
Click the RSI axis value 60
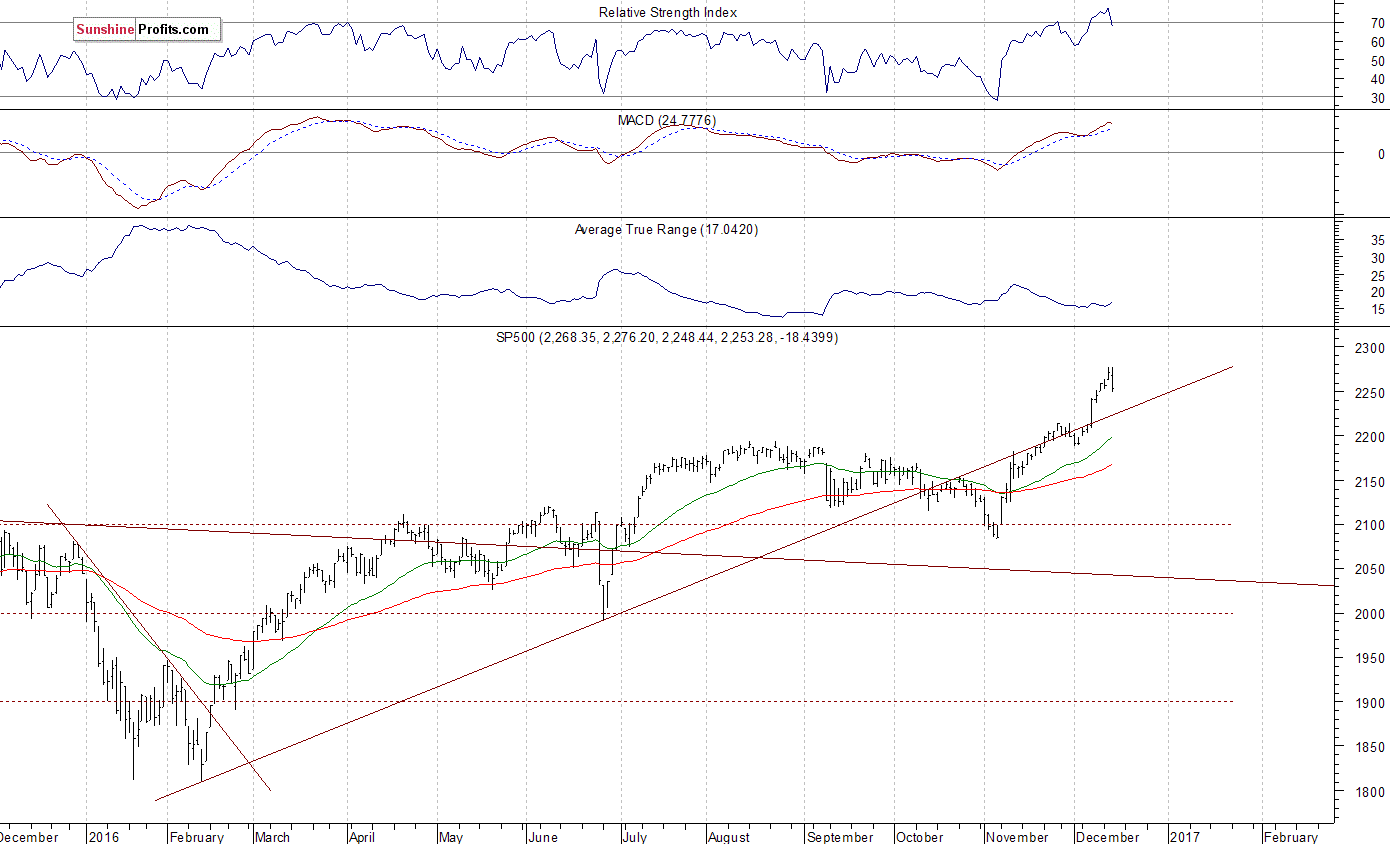pyautogui.click(x=1377, y=42)
